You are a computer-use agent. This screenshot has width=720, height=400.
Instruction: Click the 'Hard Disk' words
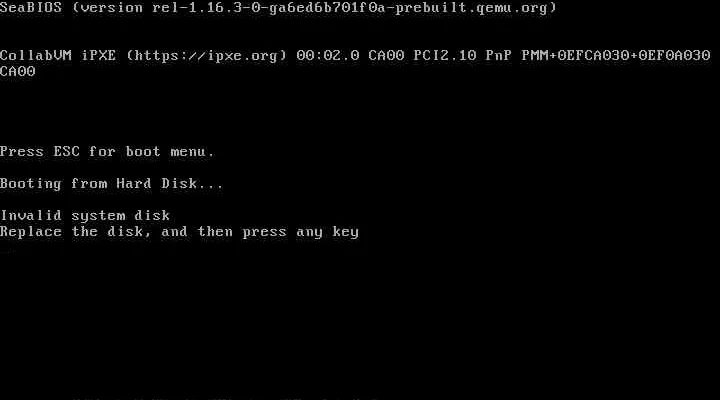click(x=157, y=184)
